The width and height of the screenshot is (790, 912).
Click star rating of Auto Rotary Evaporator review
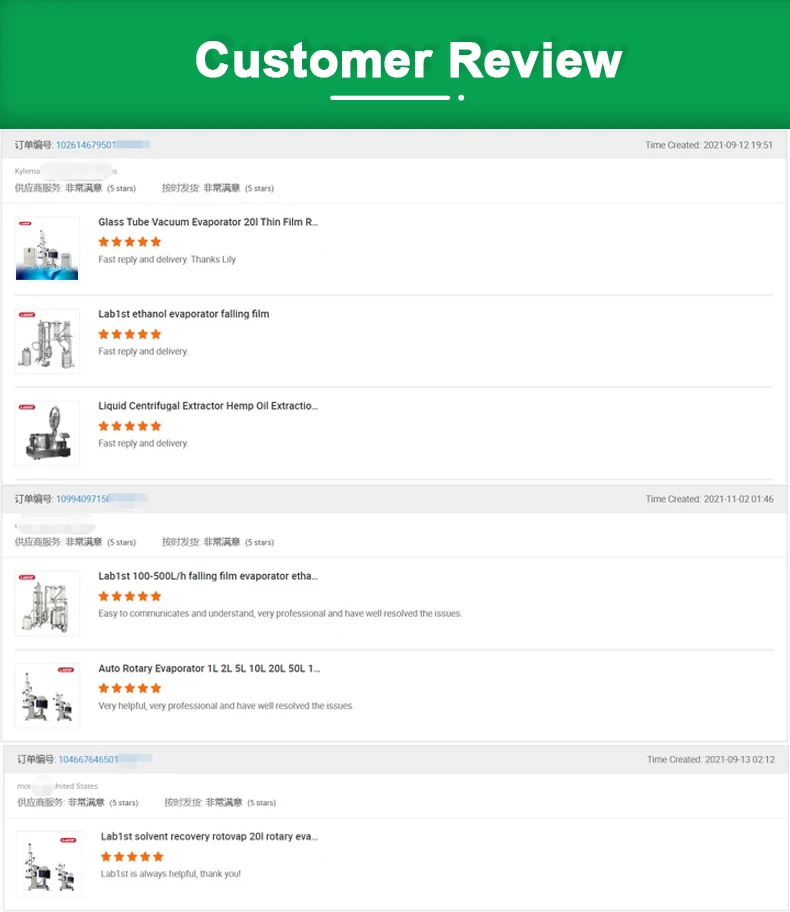(129, 688)
